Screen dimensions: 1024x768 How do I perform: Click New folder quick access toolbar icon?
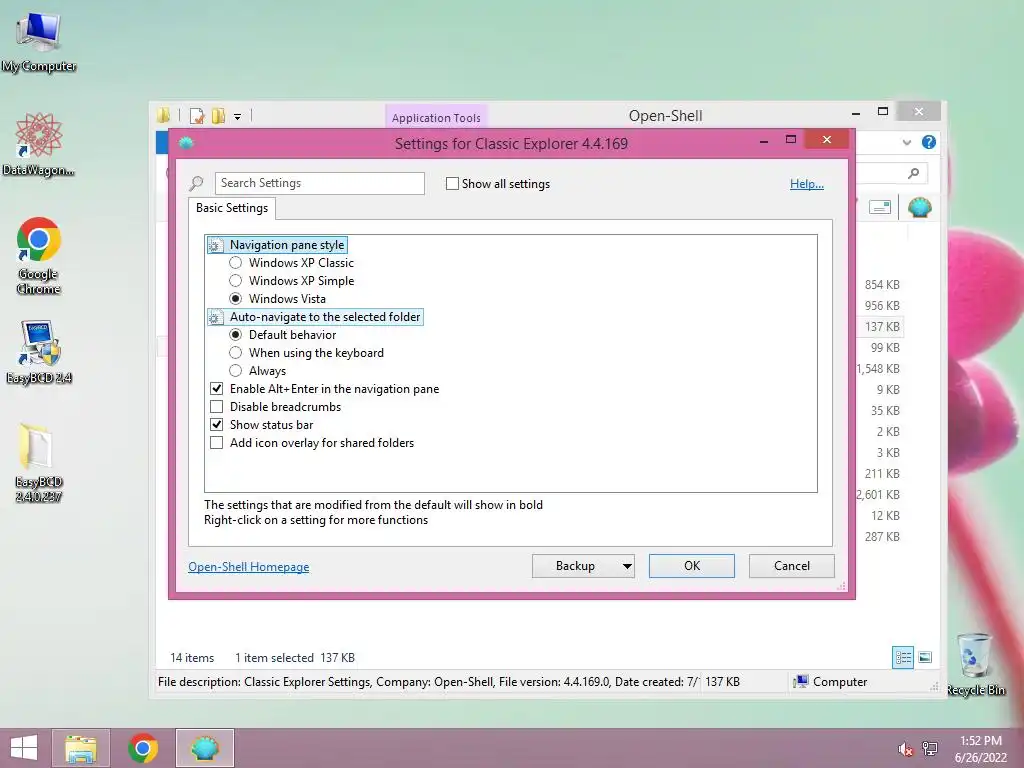218,116
